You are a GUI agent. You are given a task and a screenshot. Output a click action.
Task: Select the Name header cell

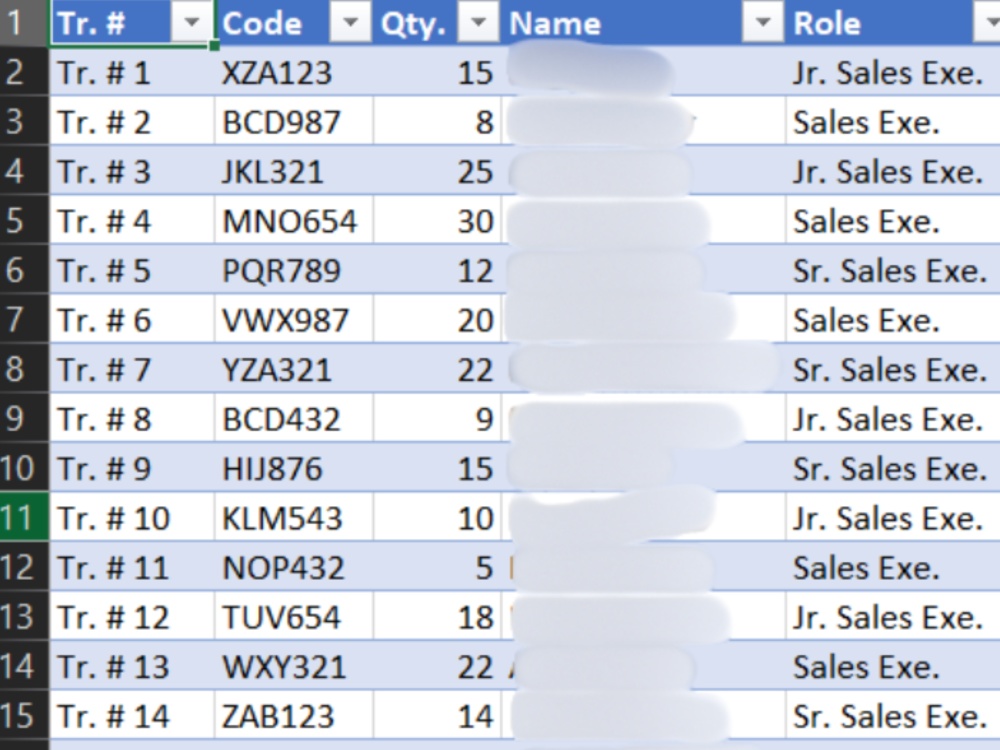pyautogui.click(x=644, y=23)
